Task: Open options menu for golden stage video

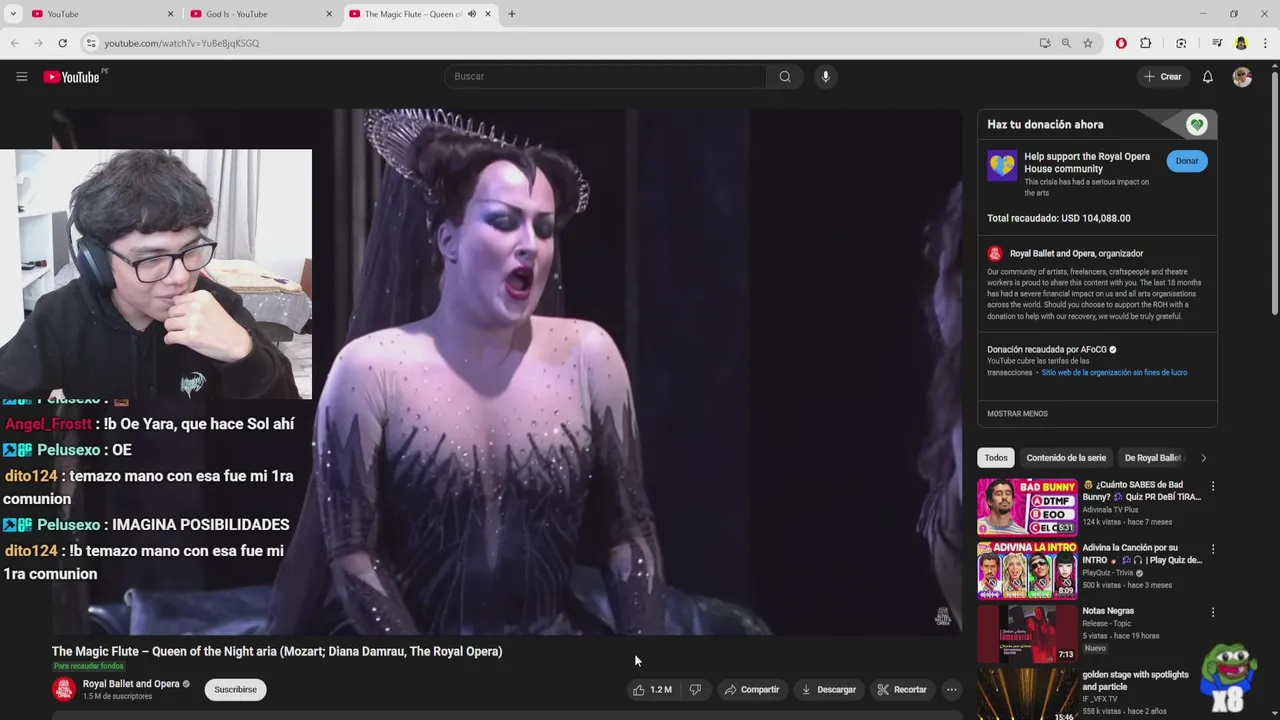Action: (x=1212, y=677)
